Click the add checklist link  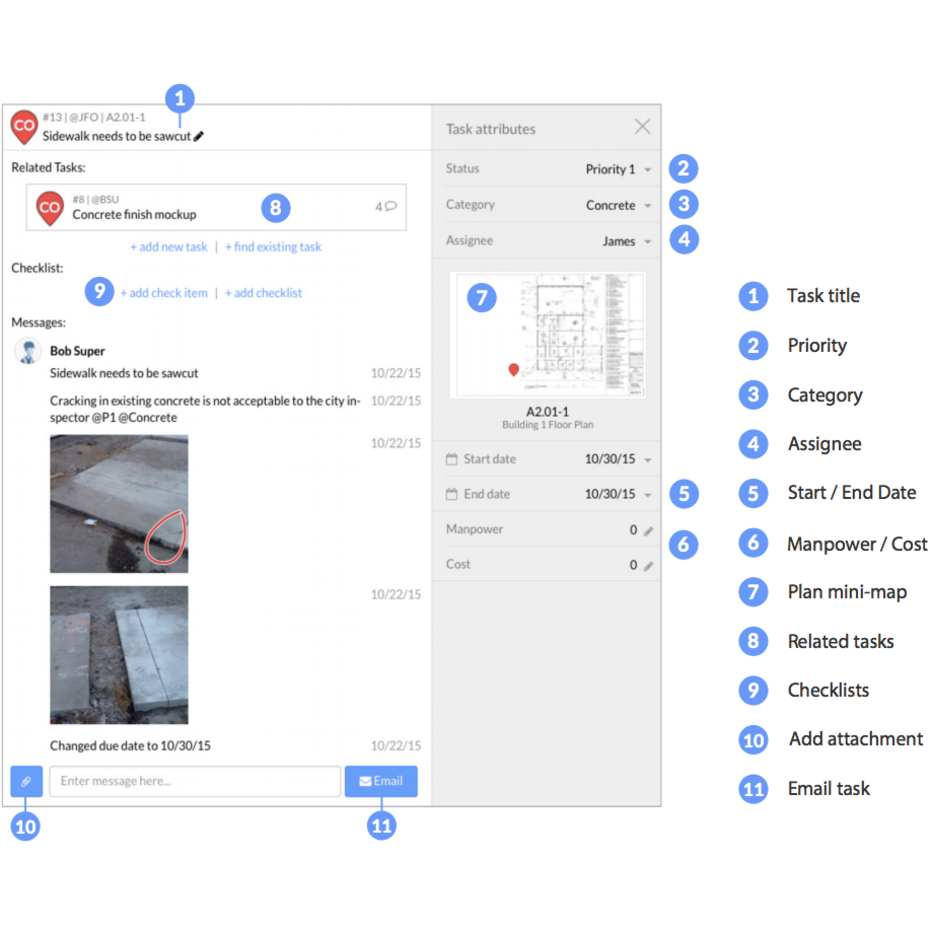click(263, 293)
